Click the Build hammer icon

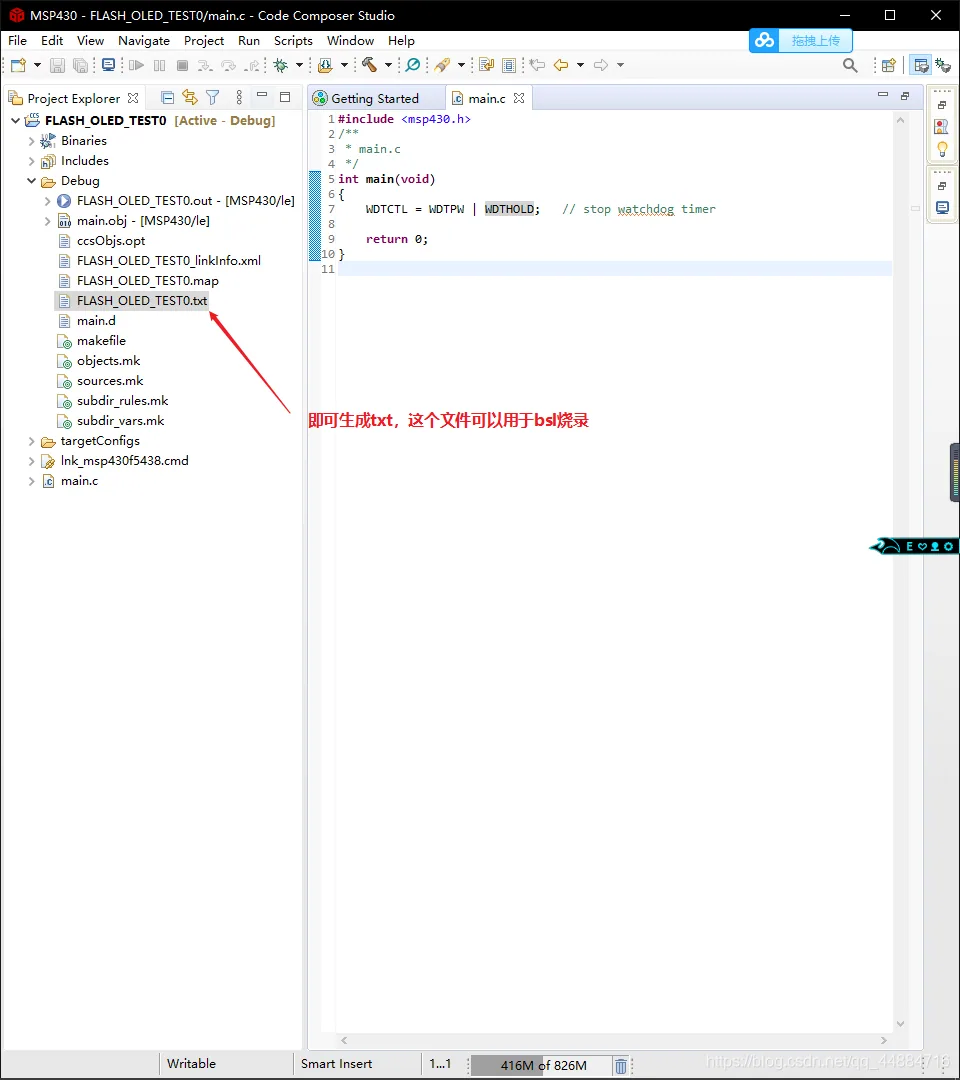coord(369,65)
